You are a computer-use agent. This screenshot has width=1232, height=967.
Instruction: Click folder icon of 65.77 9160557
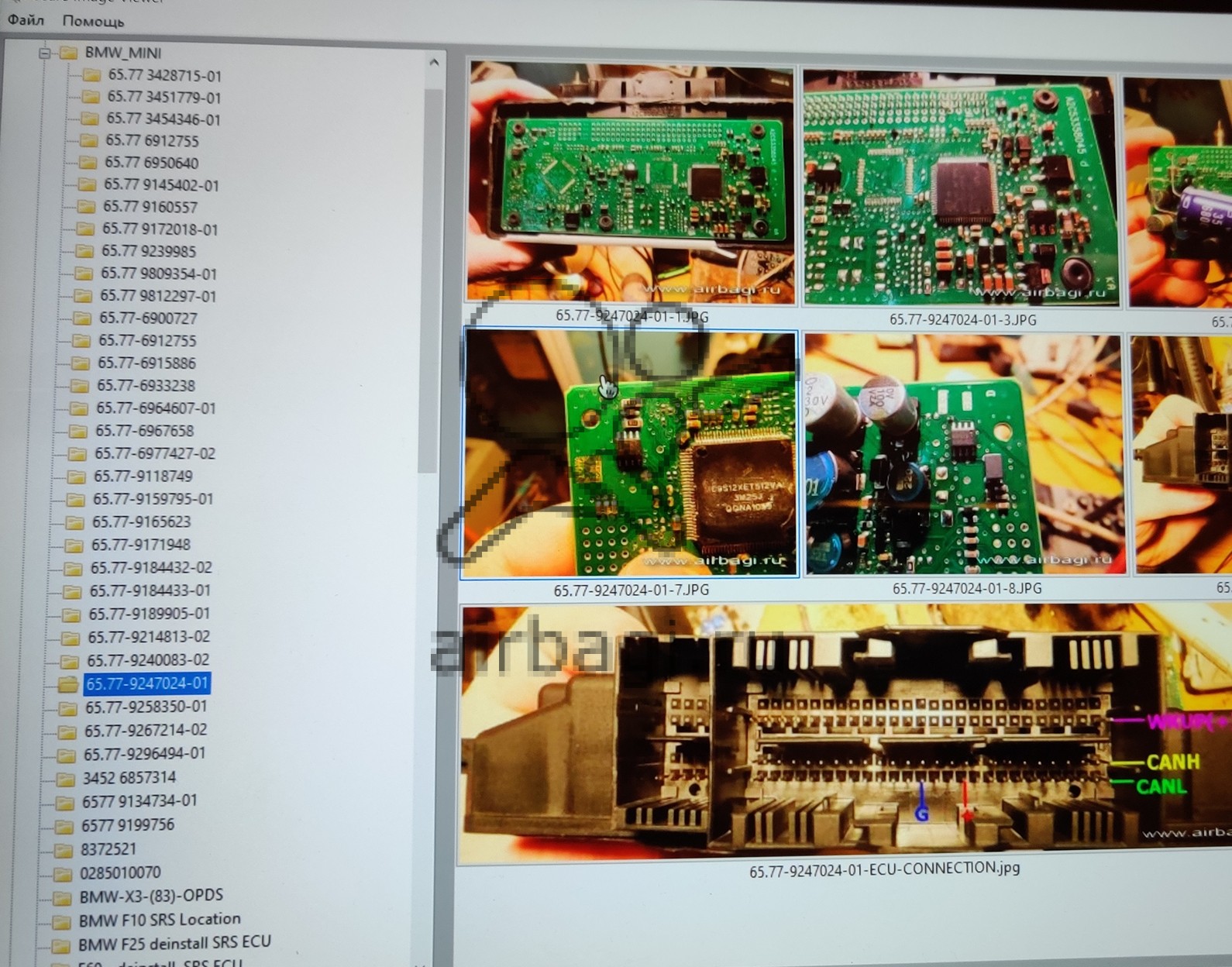(x=87, y=207)
